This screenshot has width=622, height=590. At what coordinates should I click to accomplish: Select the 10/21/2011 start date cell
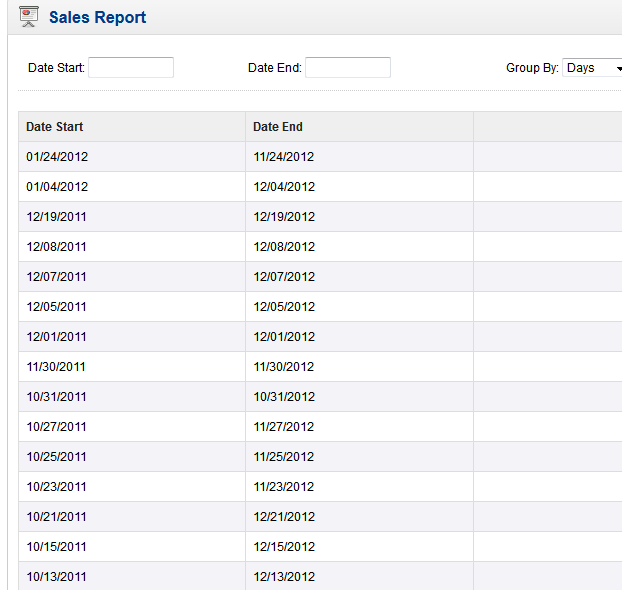coord(132,517)
